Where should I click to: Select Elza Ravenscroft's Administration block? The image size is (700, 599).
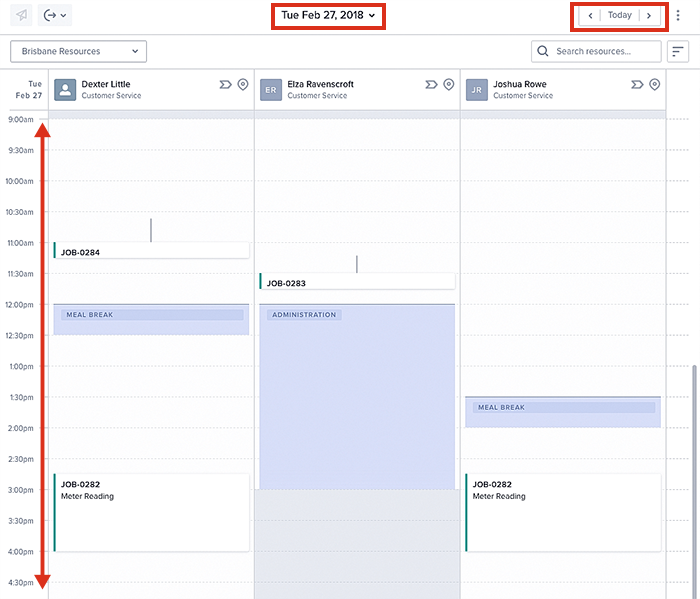[357, 397]
